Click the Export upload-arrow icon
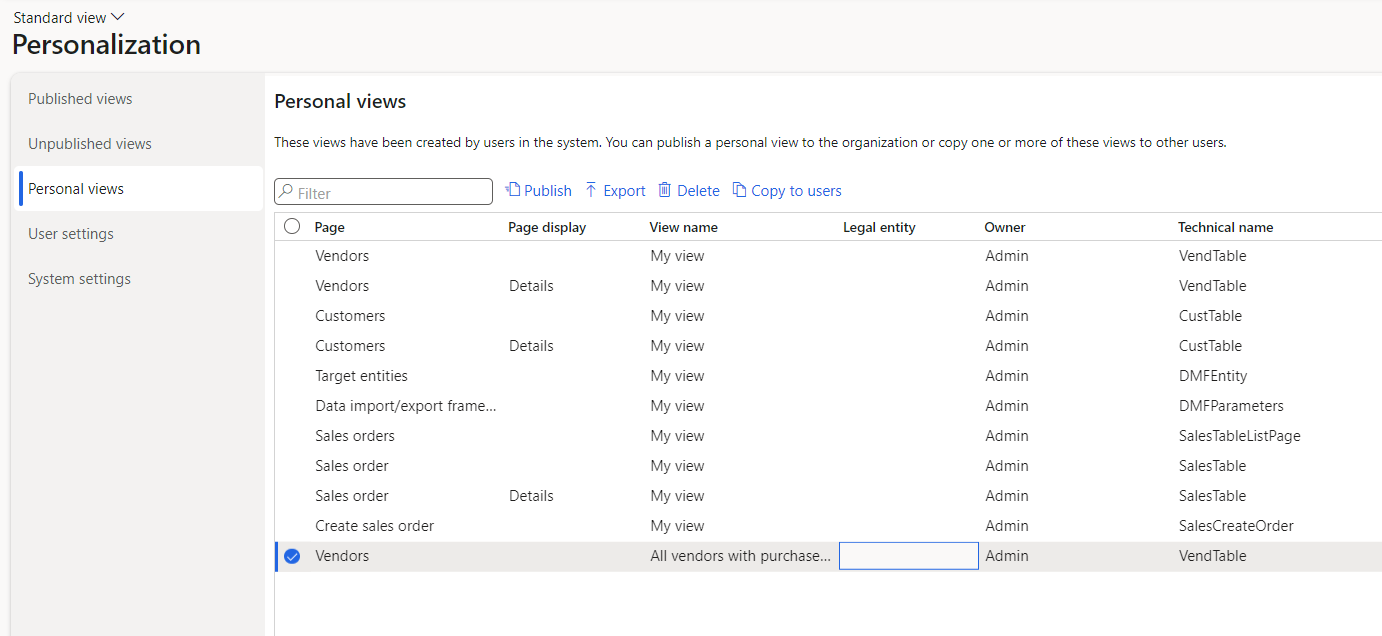Image resolution: width=1382 pixels, height=636 pixels. point(593,190)
